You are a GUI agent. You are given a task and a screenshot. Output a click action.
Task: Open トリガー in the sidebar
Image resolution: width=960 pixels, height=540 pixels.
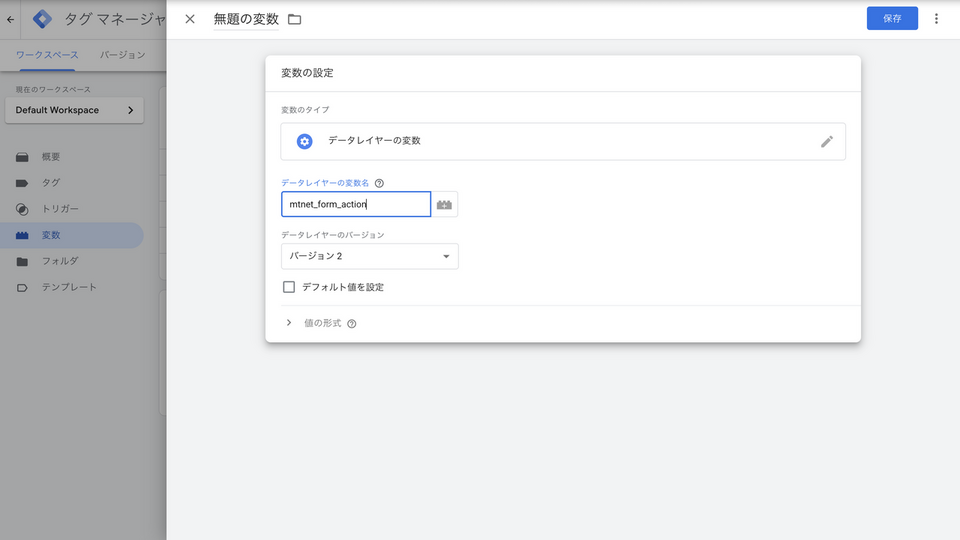pyautogui.click(x=60, y=209)
